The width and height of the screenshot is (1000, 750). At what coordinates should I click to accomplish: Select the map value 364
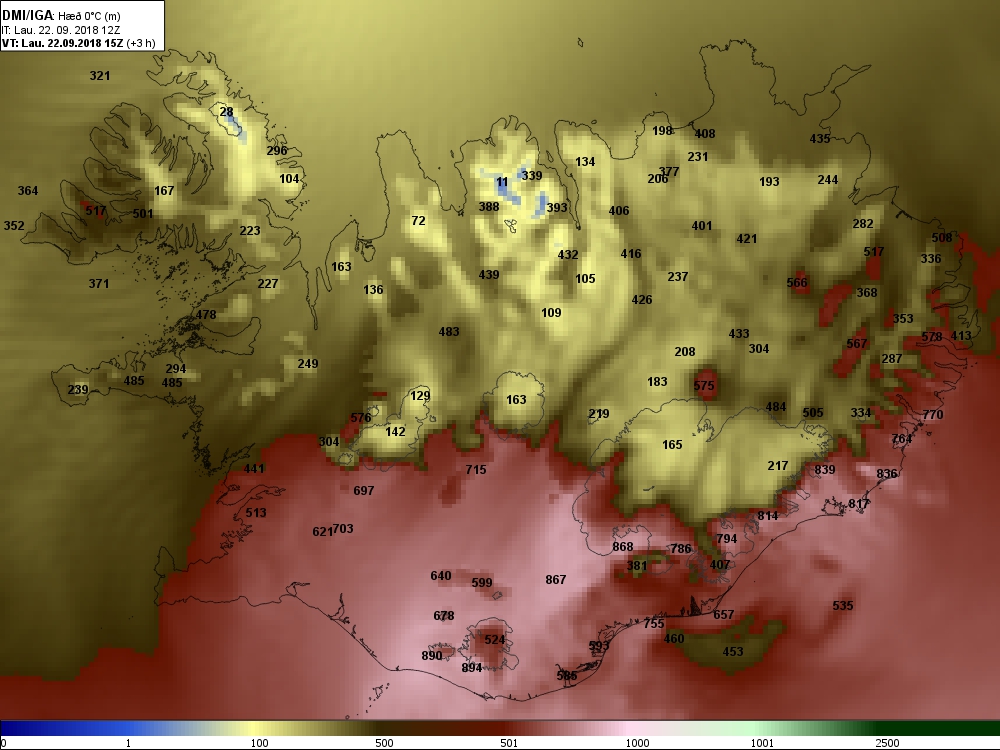[x=28, y=191]
